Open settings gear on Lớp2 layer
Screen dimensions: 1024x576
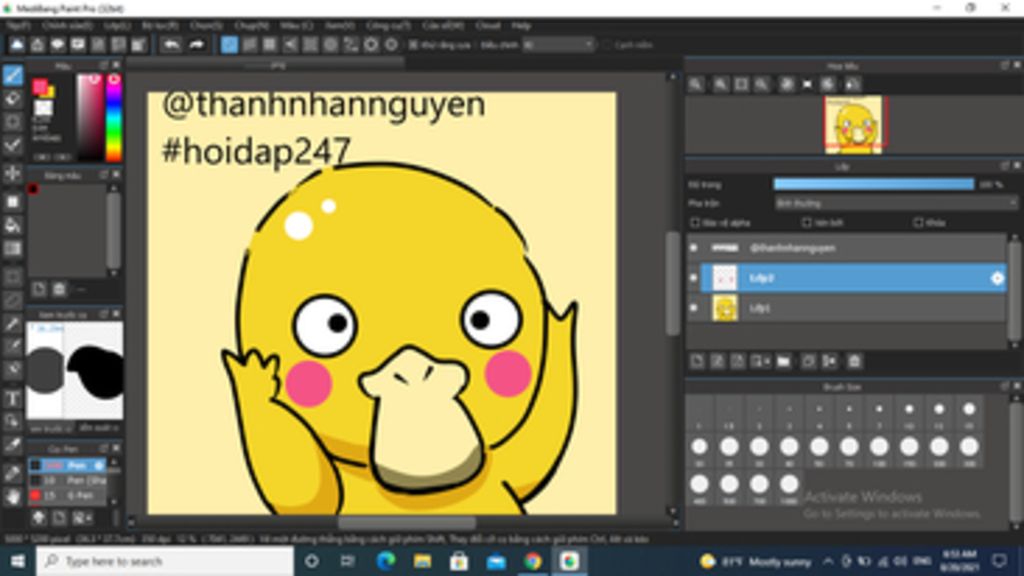click(x=997, y=278)
